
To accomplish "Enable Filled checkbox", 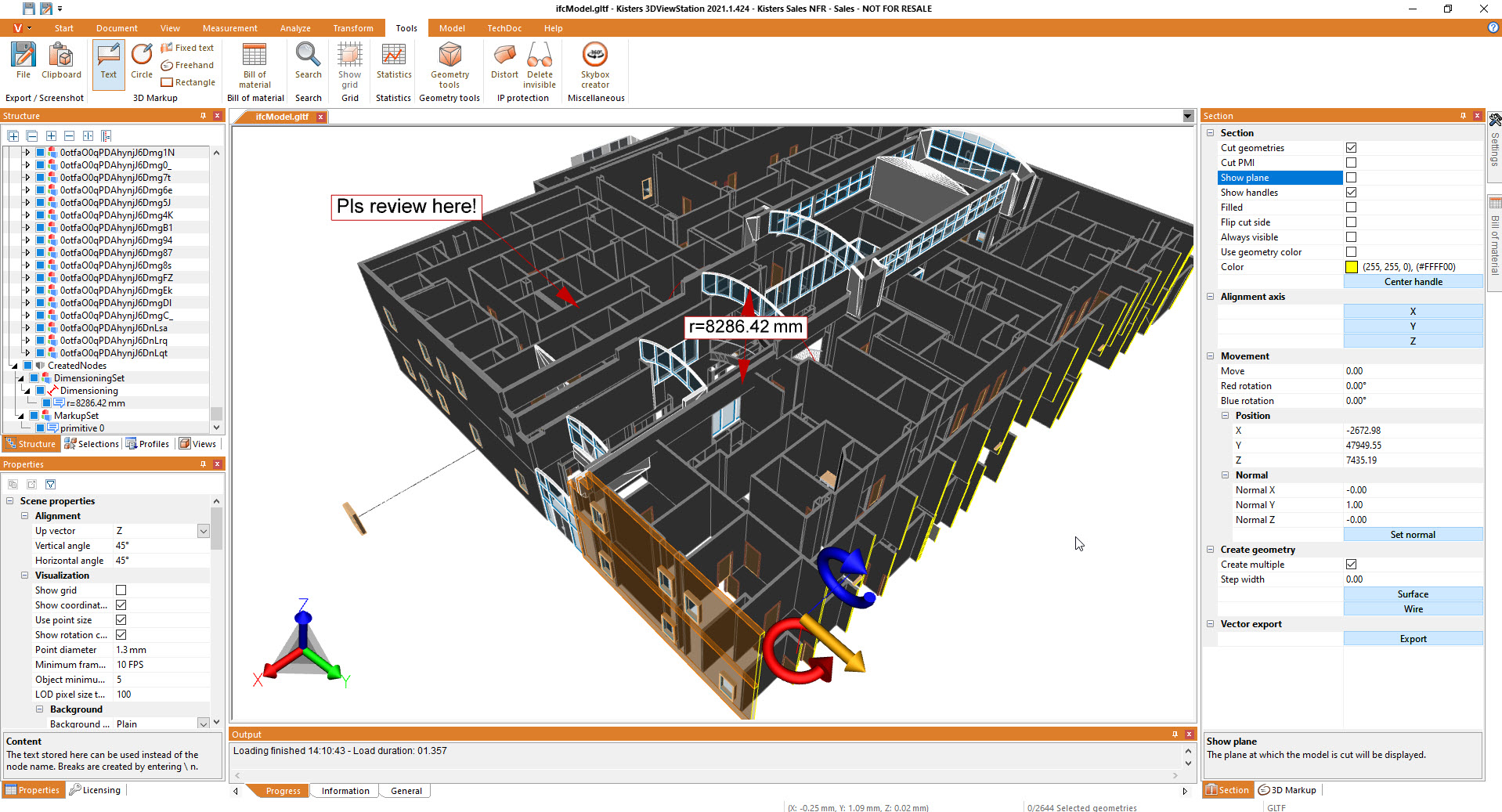I will tap(1351, 207).
